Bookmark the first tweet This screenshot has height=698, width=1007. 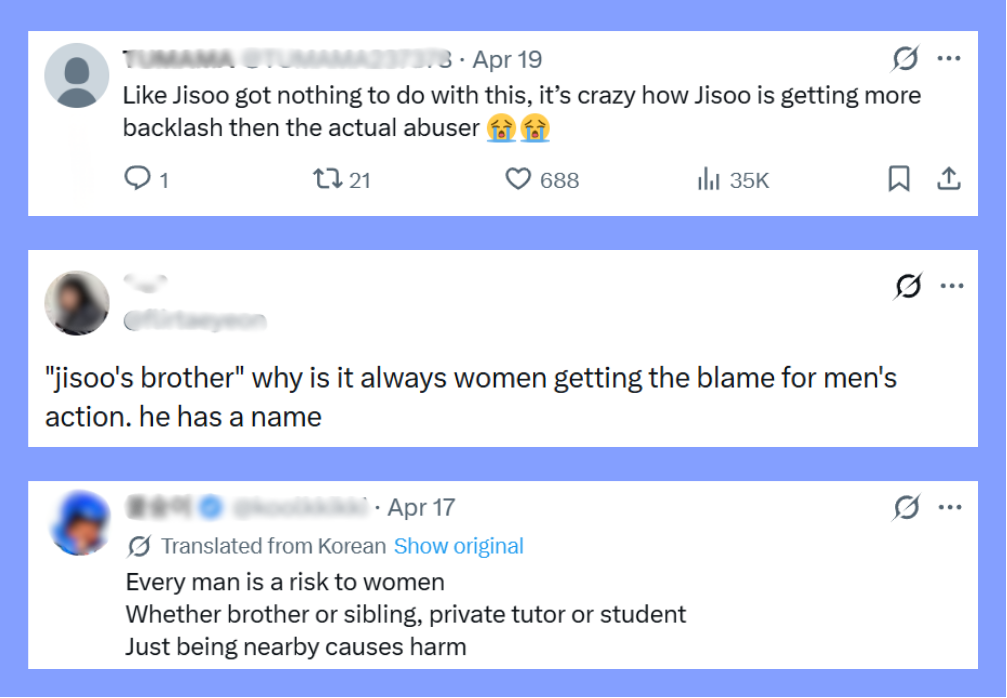click(x=899, y=179)
